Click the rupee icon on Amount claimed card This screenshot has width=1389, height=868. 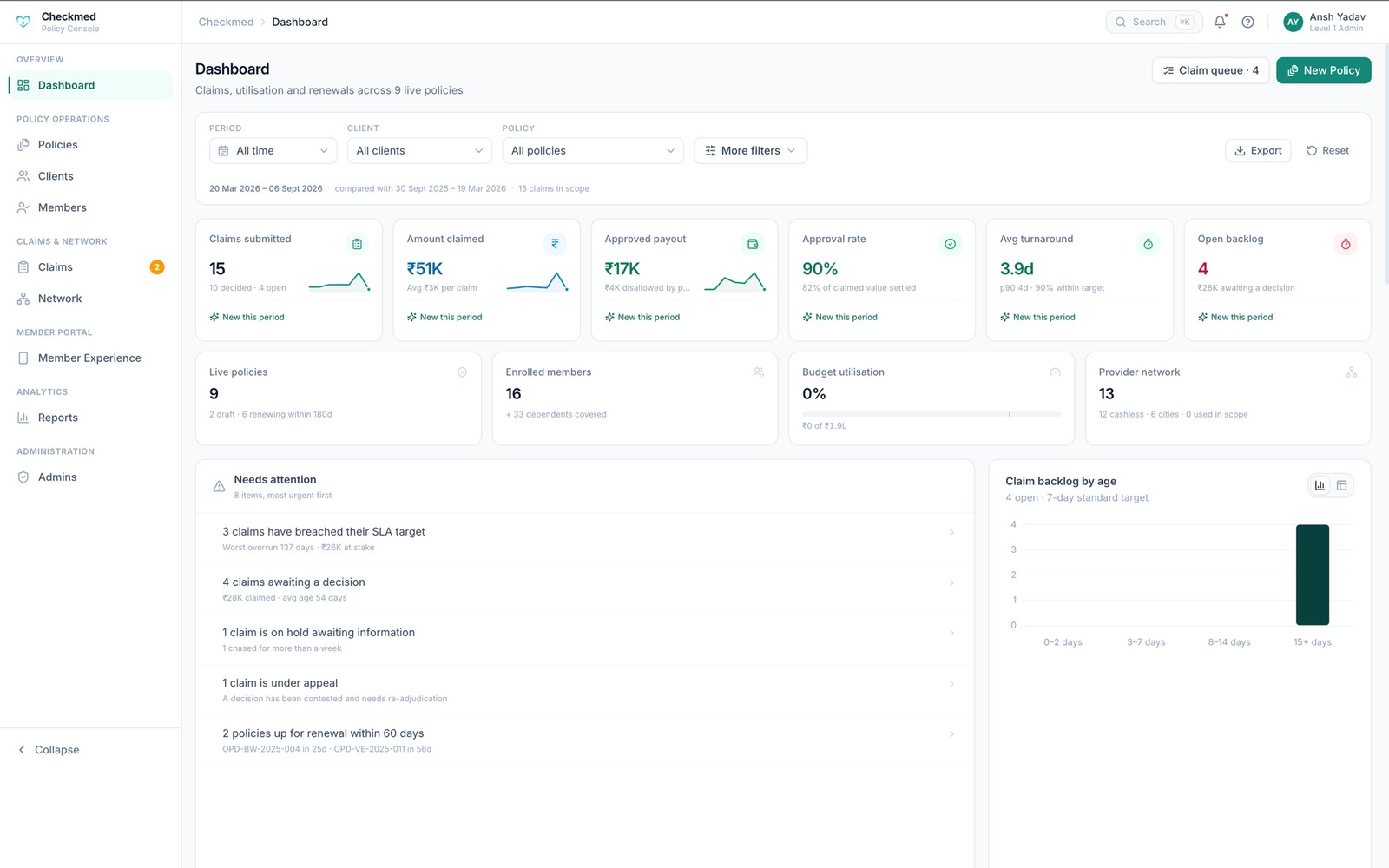coord(555,244)
